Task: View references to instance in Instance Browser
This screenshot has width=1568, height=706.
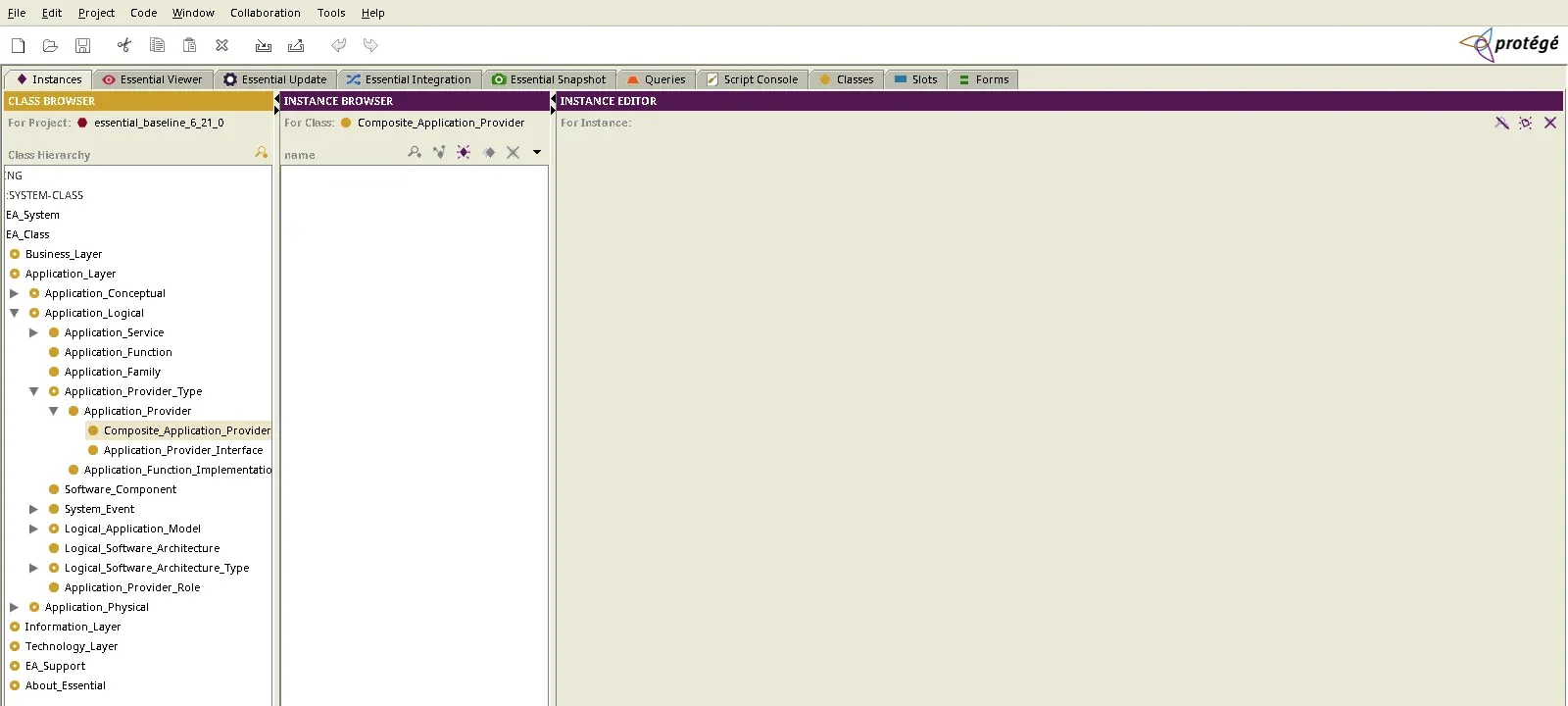Action: coord(439,152)
